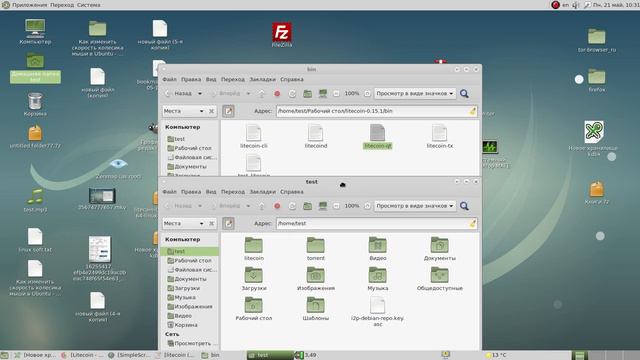Open view mode dropdown in bin window

(415, 94)
